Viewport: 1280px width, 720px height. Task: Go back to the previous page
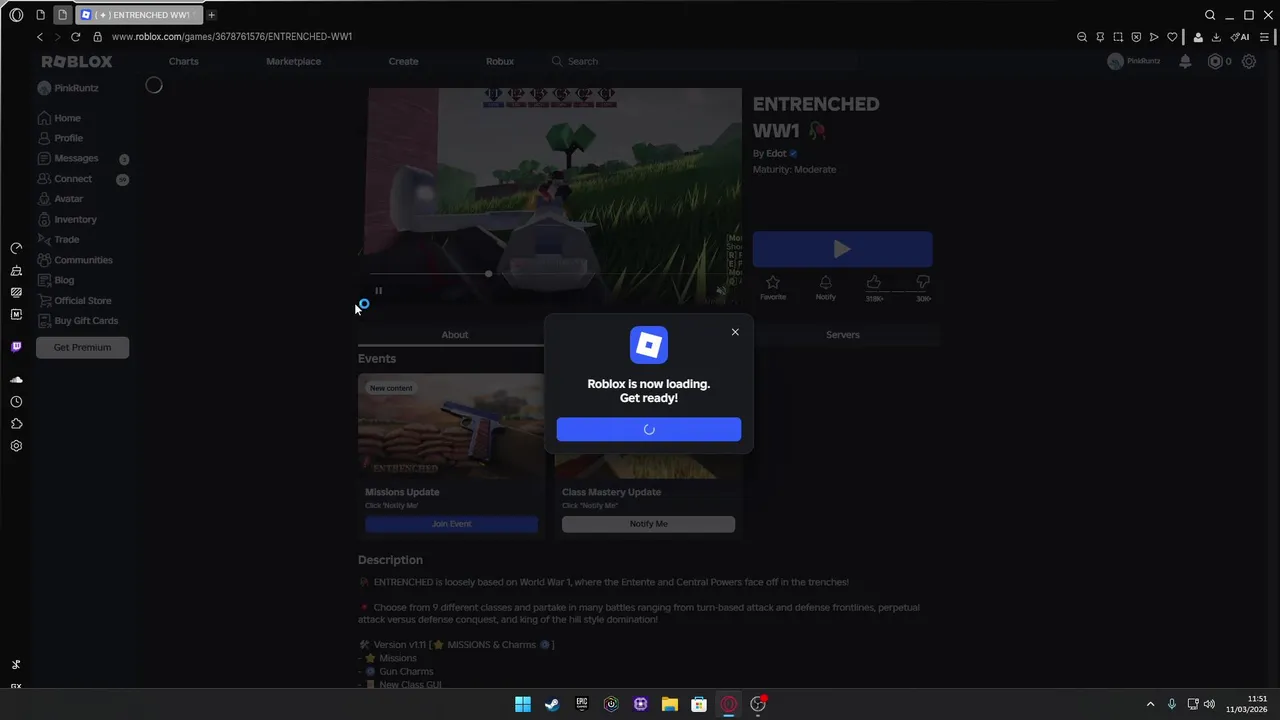pos(40,37)
